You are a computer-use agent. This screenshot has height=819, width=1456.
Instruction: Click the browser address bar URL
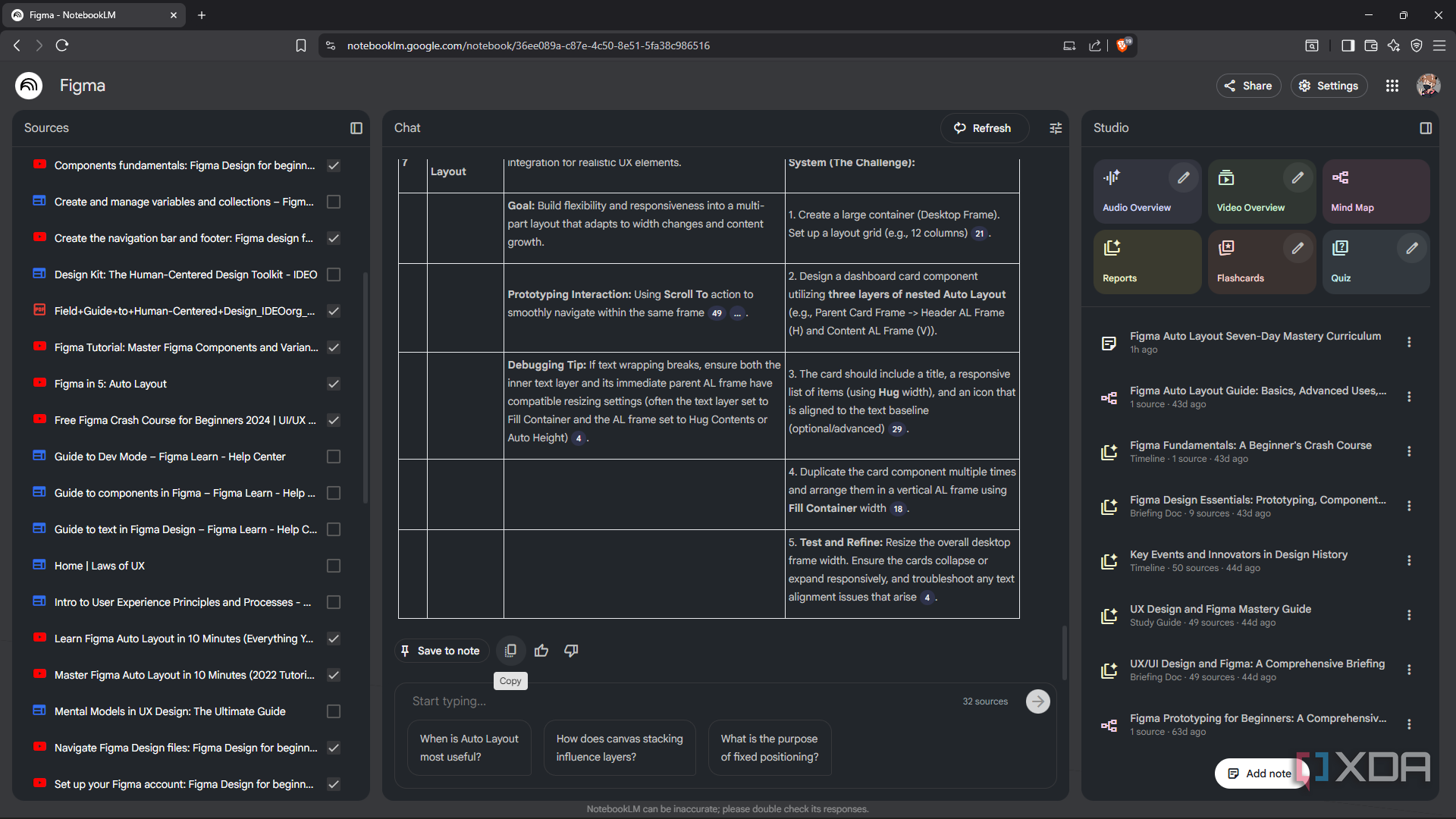pyautogui.click(x=528, y=45)
